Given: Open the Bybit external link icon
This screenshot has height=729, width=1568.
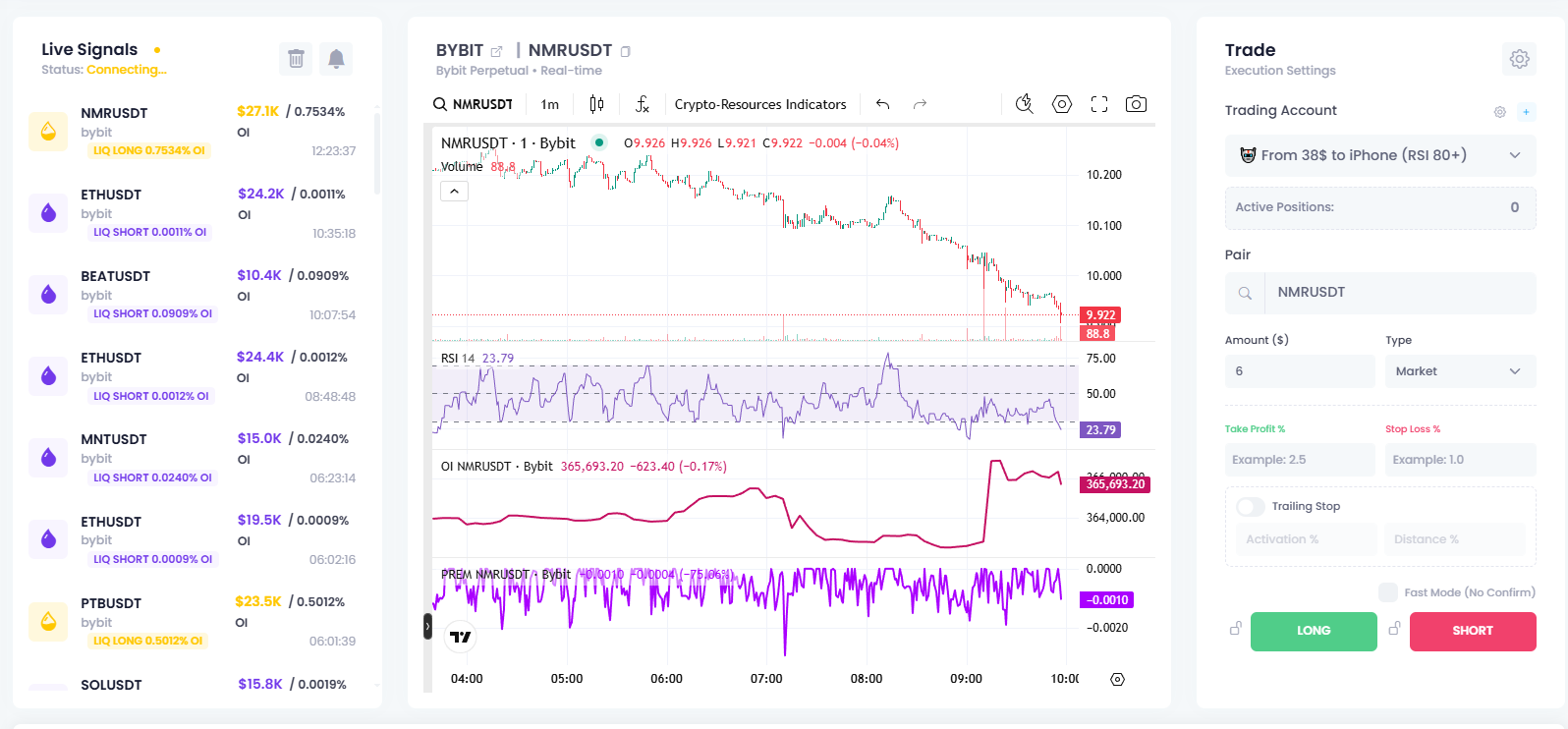Looking at the screenshot, I should tap(496, 51).
